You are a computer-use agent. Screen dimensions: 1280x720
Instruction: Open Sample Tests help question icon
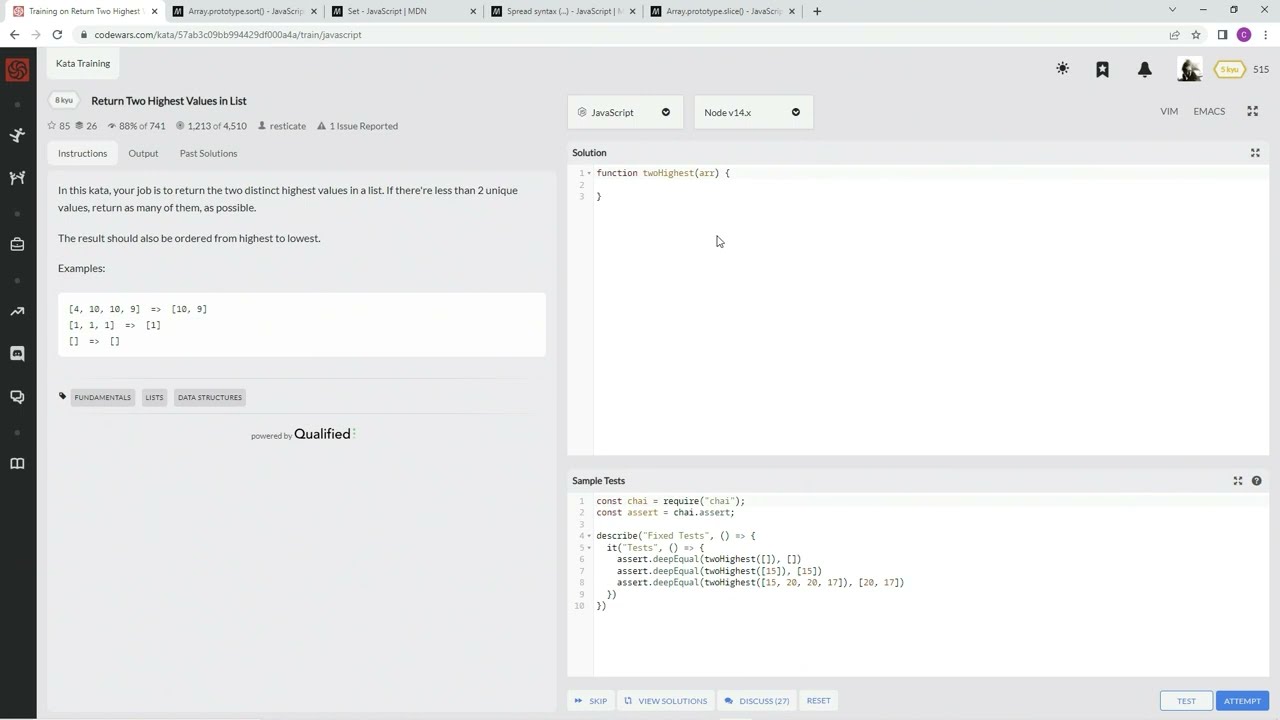tap(1257, 481)
